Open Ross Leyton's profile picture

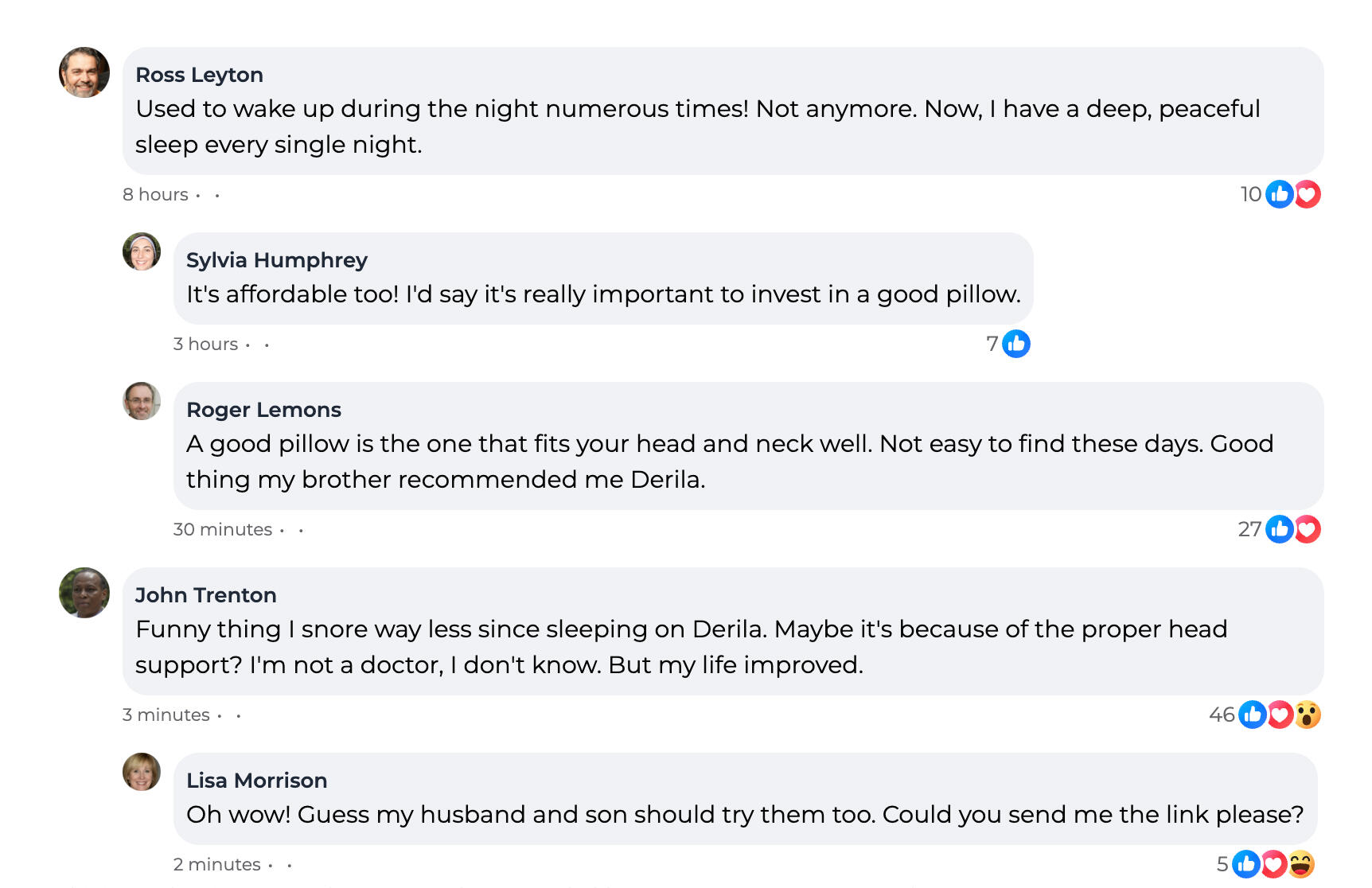click(x=84, y=72)
